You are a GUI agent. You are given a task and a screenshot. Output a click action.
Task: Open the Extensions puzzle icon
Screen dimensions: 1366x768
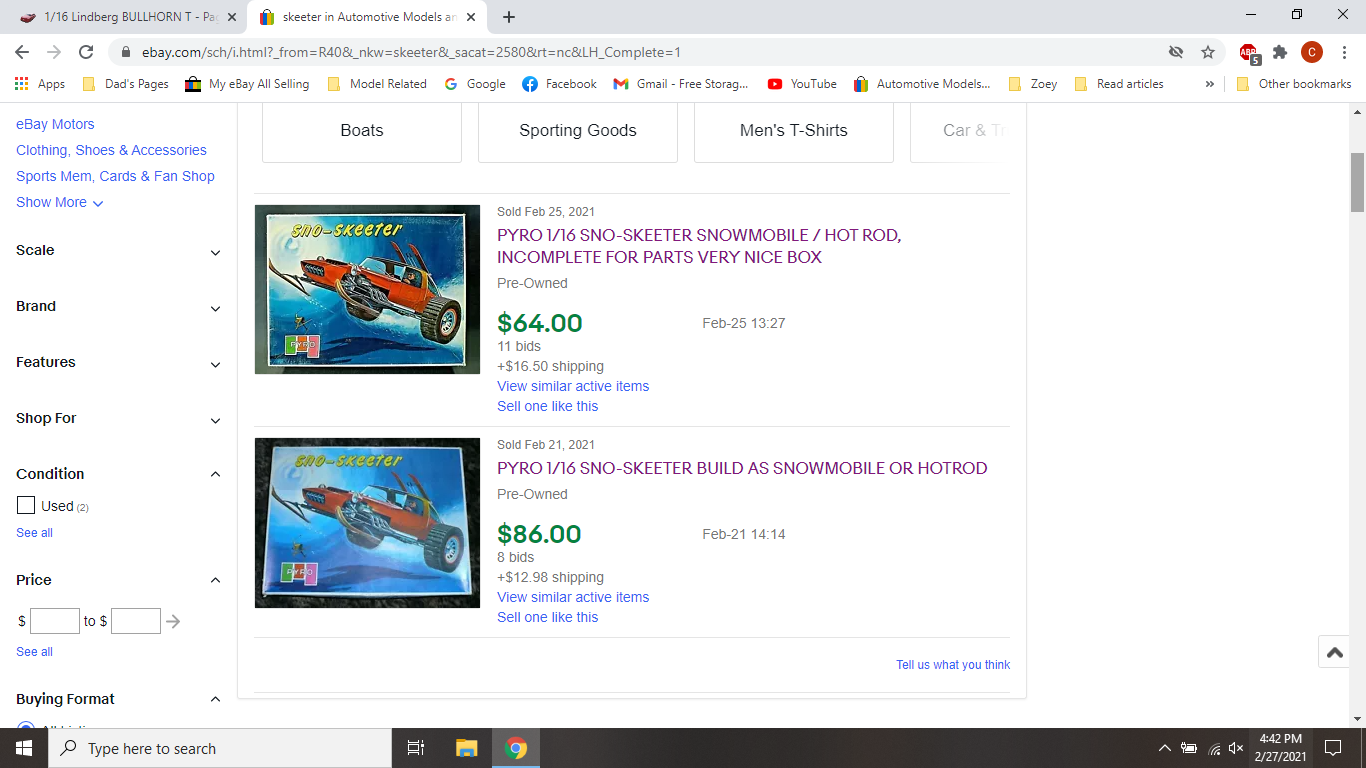pos(1280,52)
